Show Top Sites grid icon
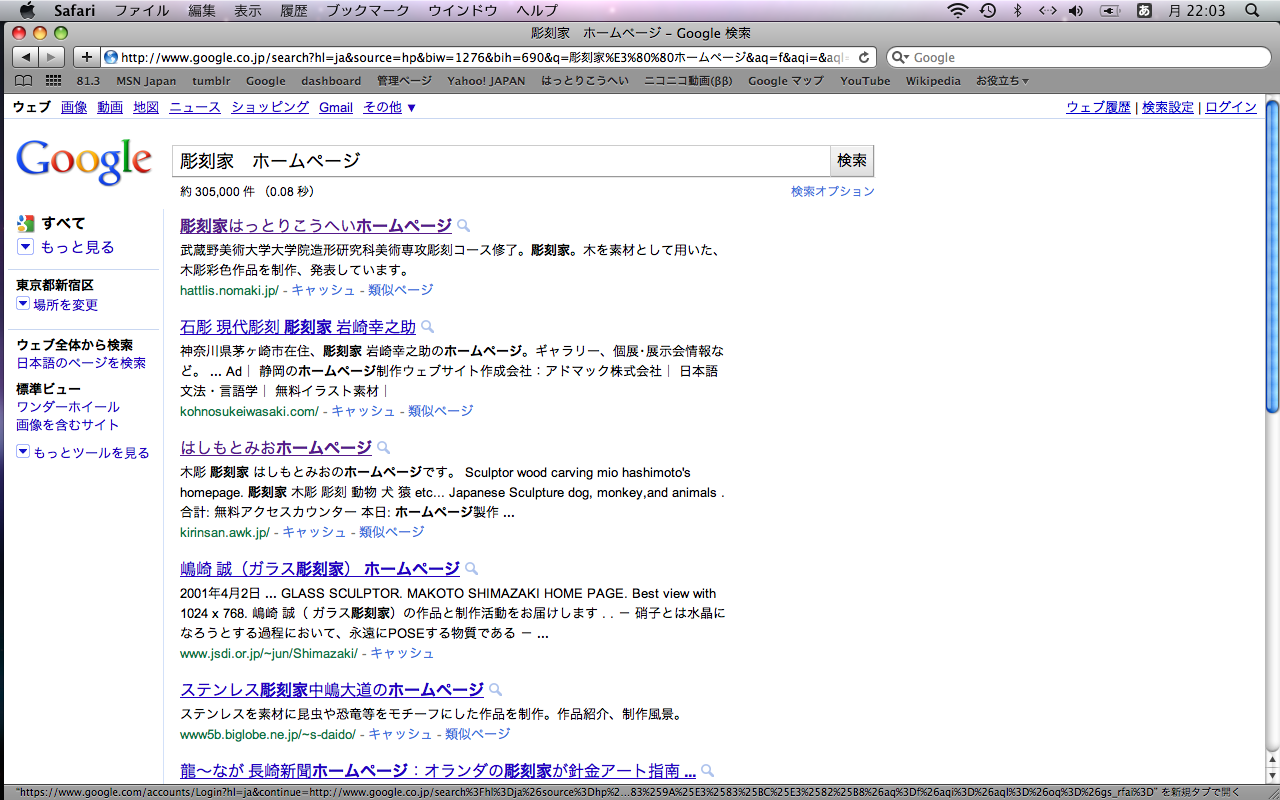This screenshot has width=1280, height=800. pyautogui.click(x=53, y=81)
